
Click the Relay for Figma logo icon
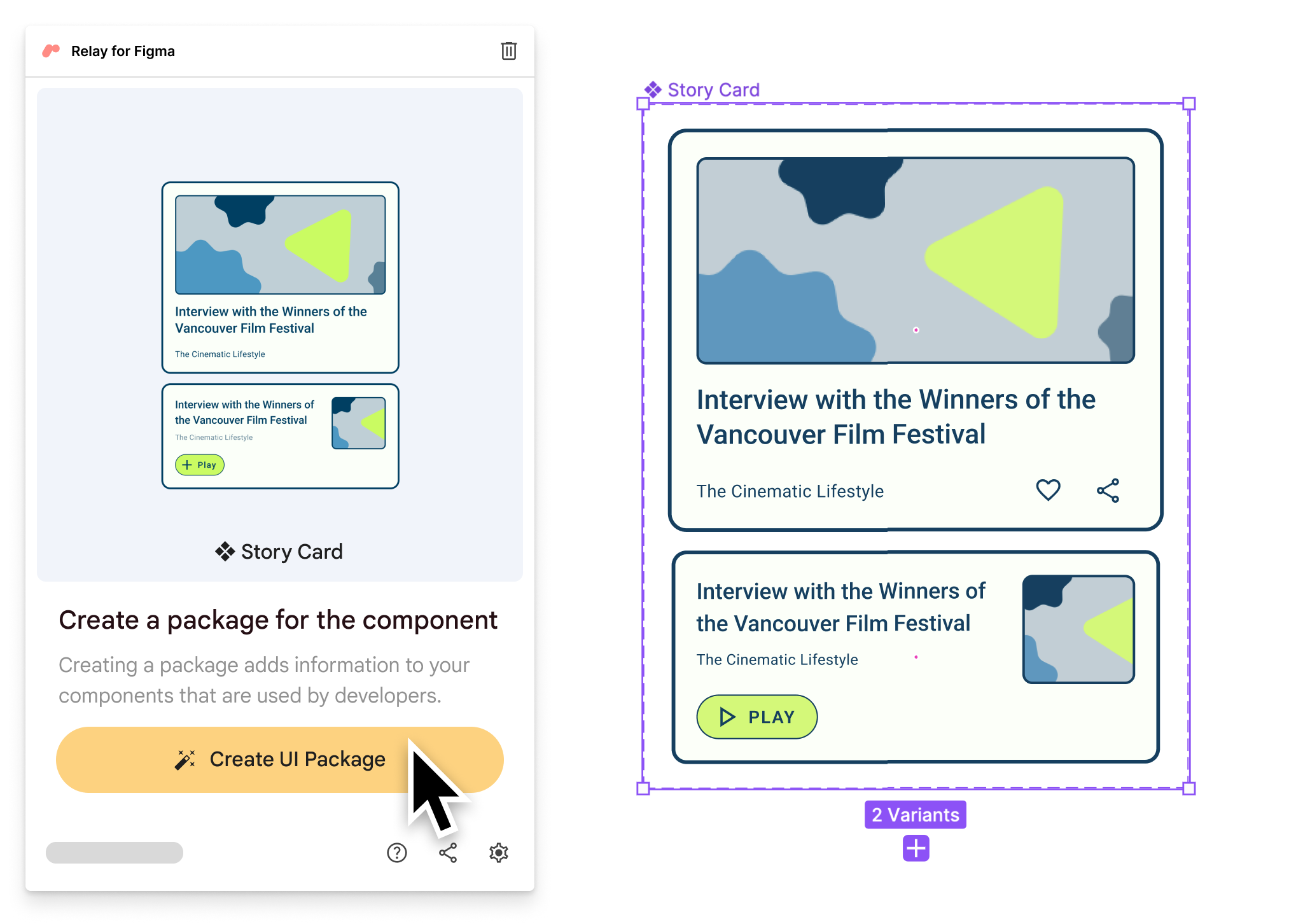pyautogui.click(x=51, y=51)
